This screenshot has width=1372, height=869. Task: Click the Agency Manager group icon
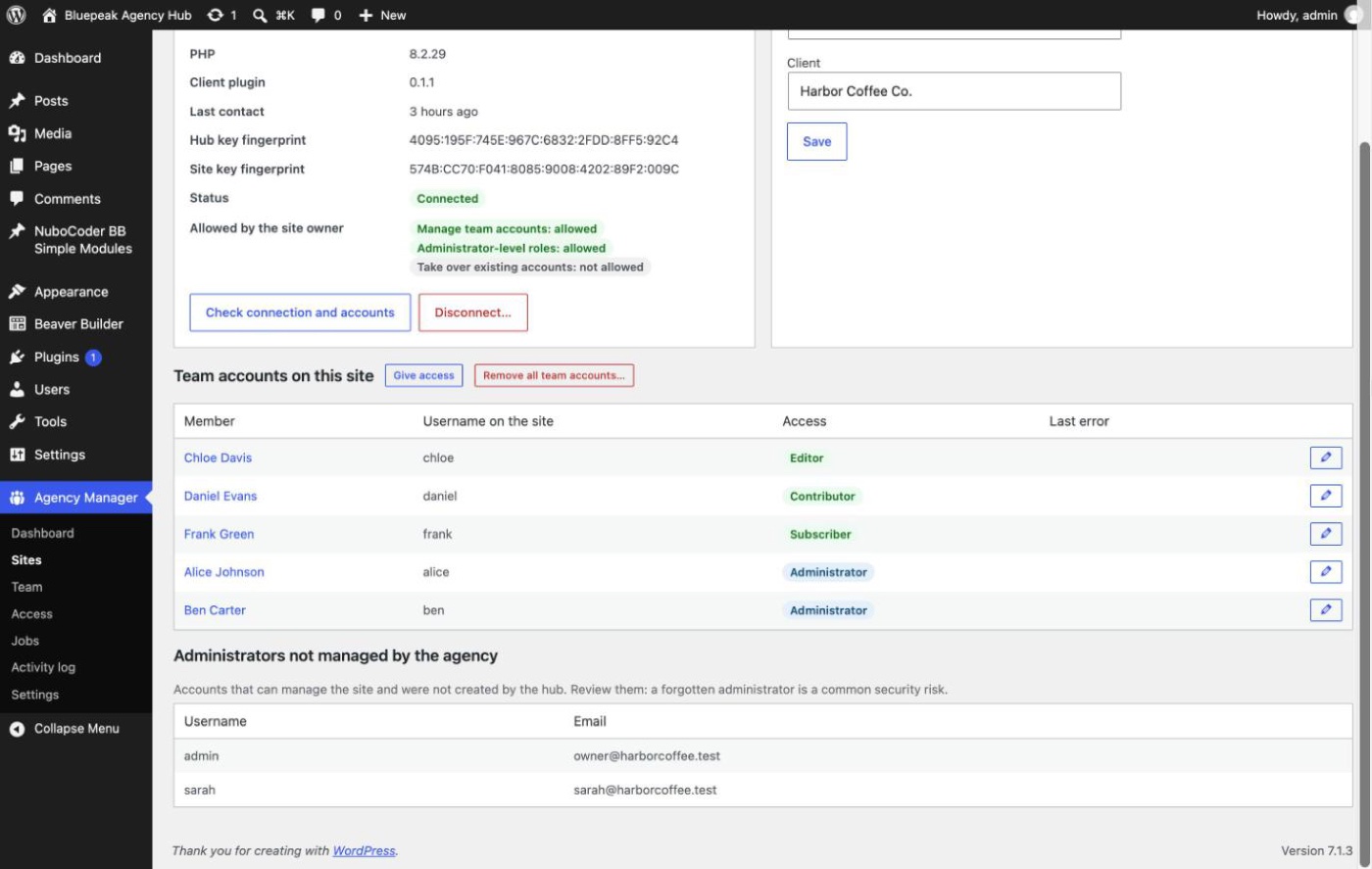[17, 498]
